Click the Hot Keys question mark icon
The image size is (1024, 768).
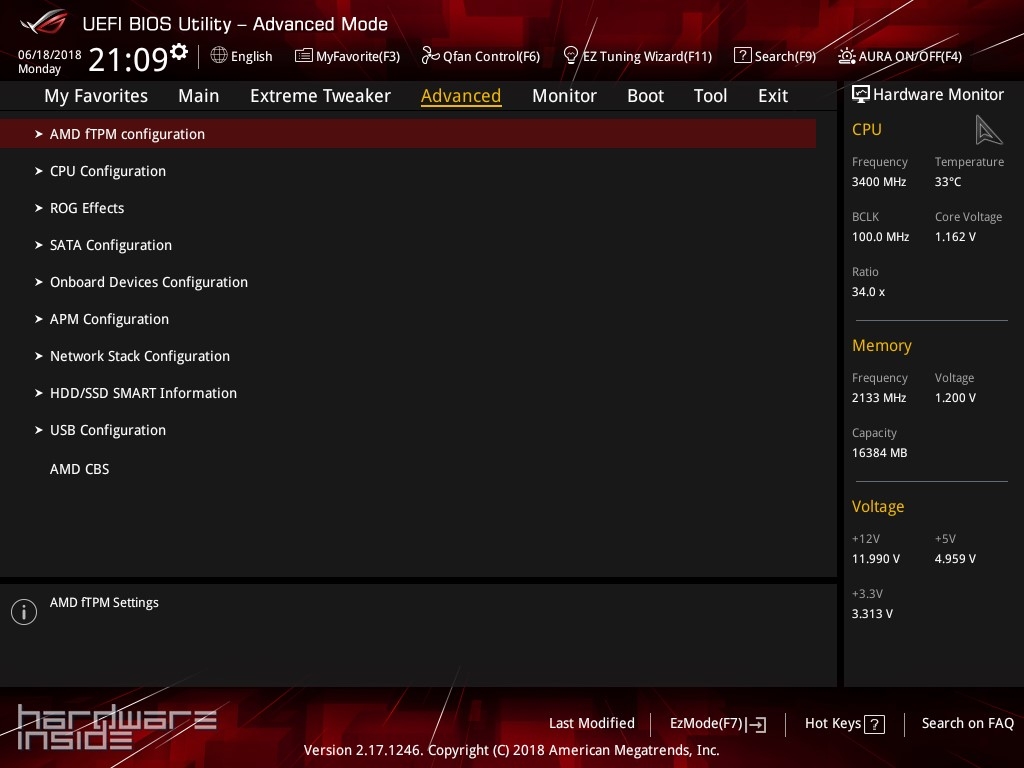(x=874, y=724)
